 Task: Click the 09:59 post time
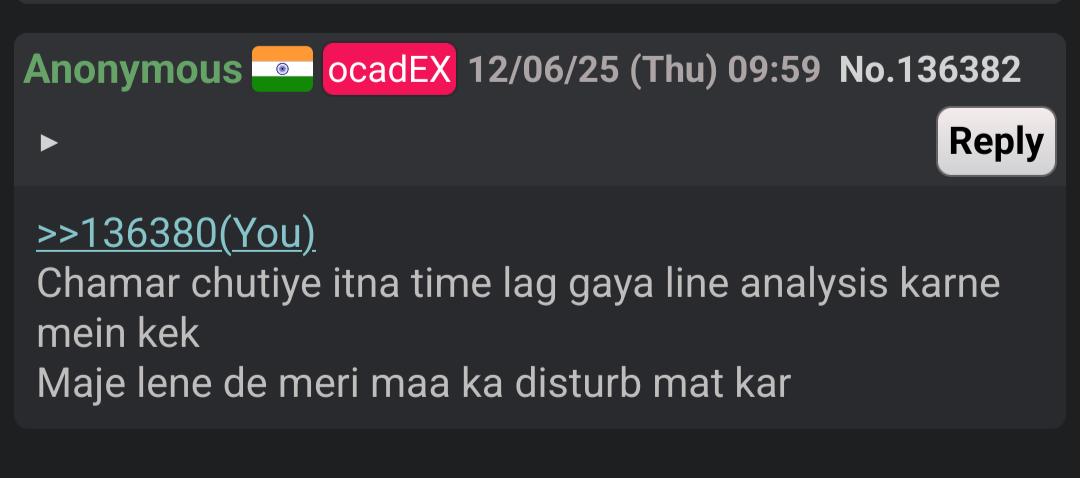pyautogui.click(x=774, y=70)
